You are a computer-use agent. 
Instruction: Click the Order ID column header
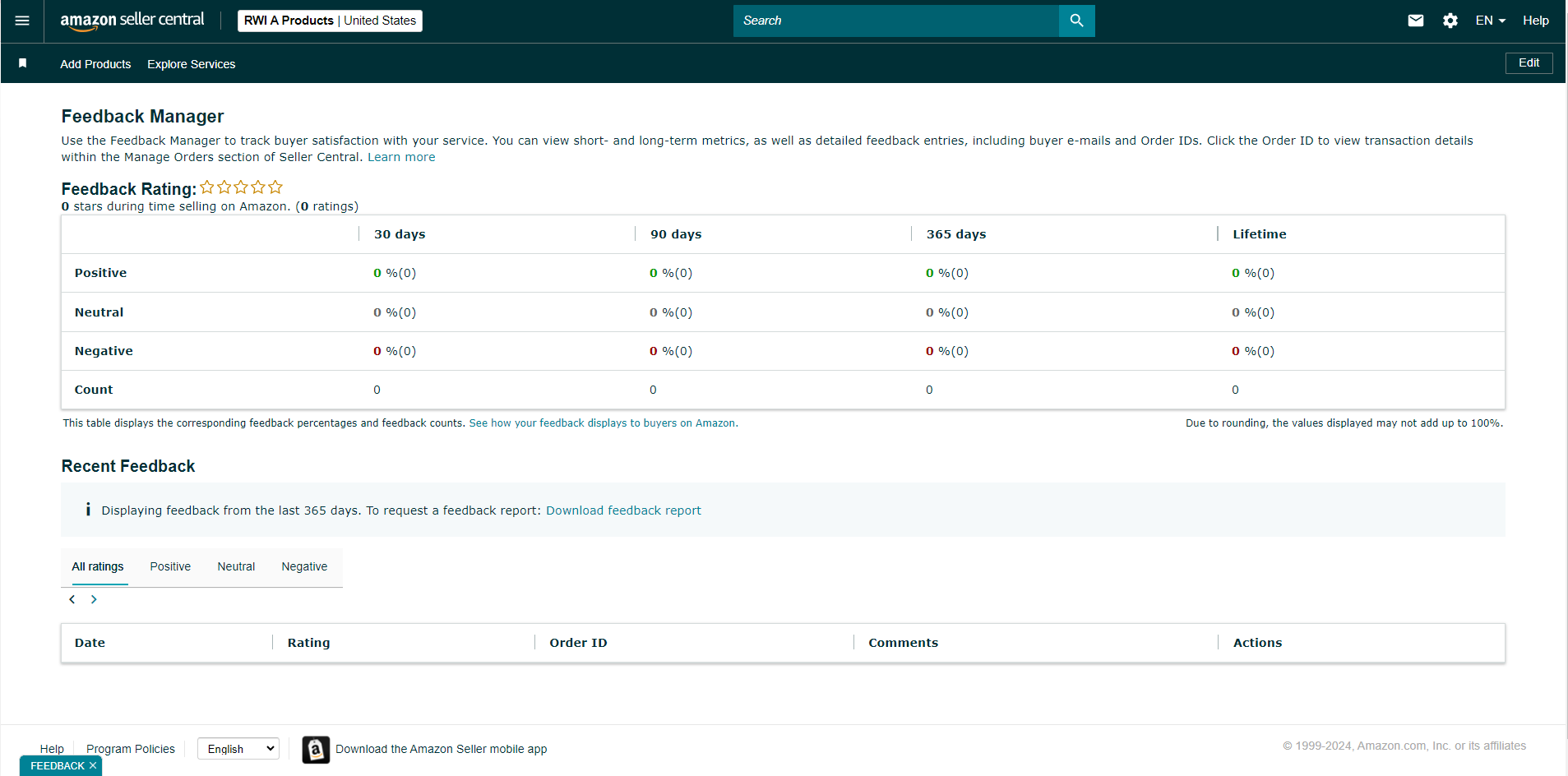click(578, 643)
